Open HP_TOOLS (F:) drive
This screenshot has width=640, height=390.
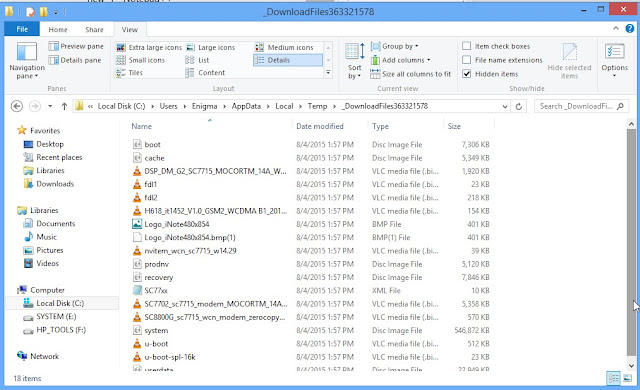(61, 330)
